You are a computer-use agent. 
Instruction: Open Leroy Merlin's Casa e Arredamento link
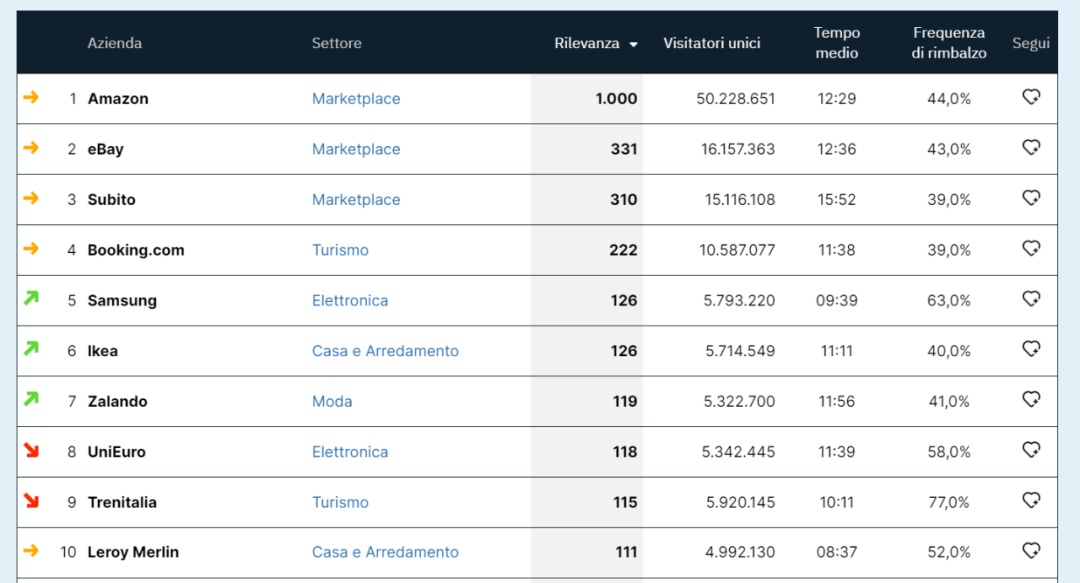(x=385, y=552)
